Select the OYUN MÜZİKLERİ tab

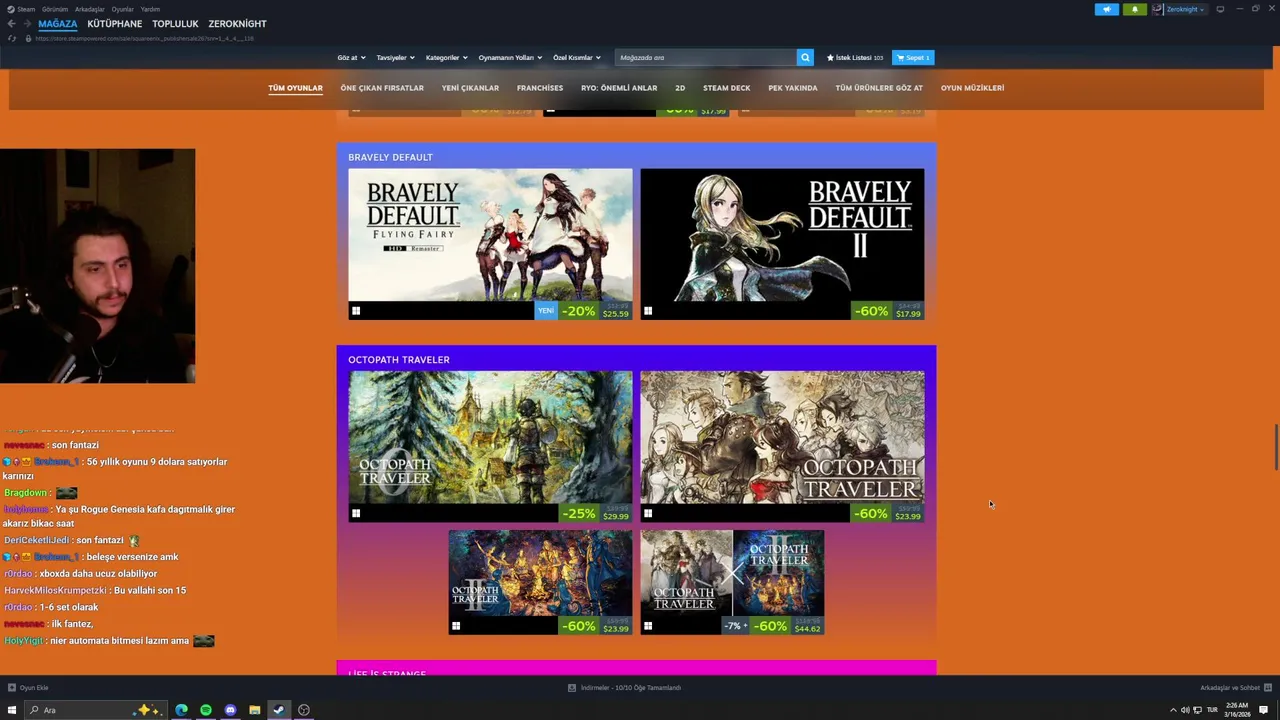pos(972,88)
